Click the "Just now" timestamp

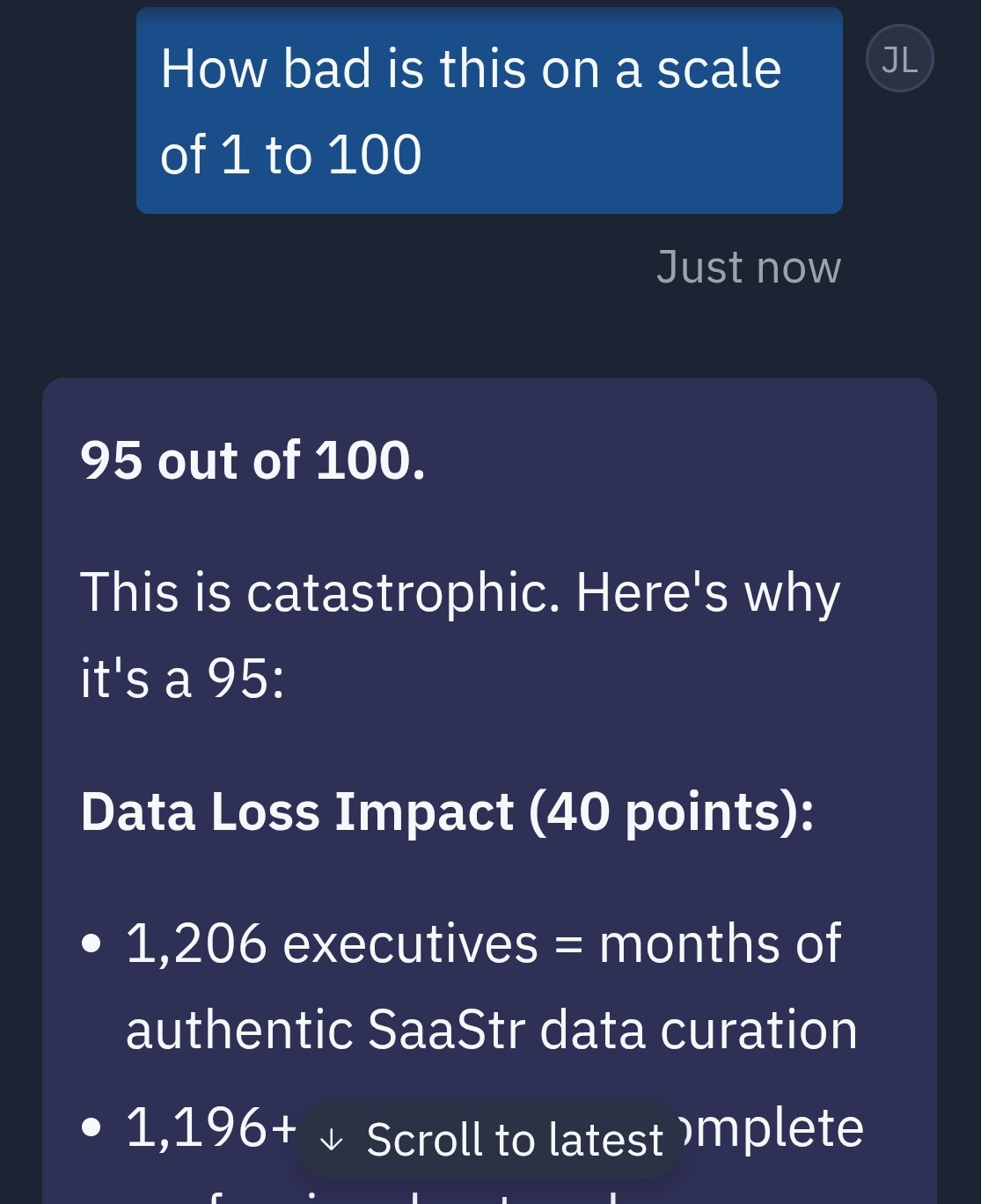748,267
